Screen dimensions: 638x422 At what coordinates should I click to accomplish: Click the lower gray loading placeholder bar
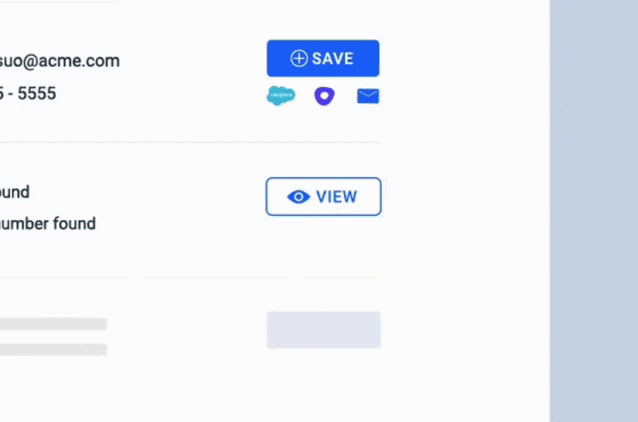click(53, 350)
